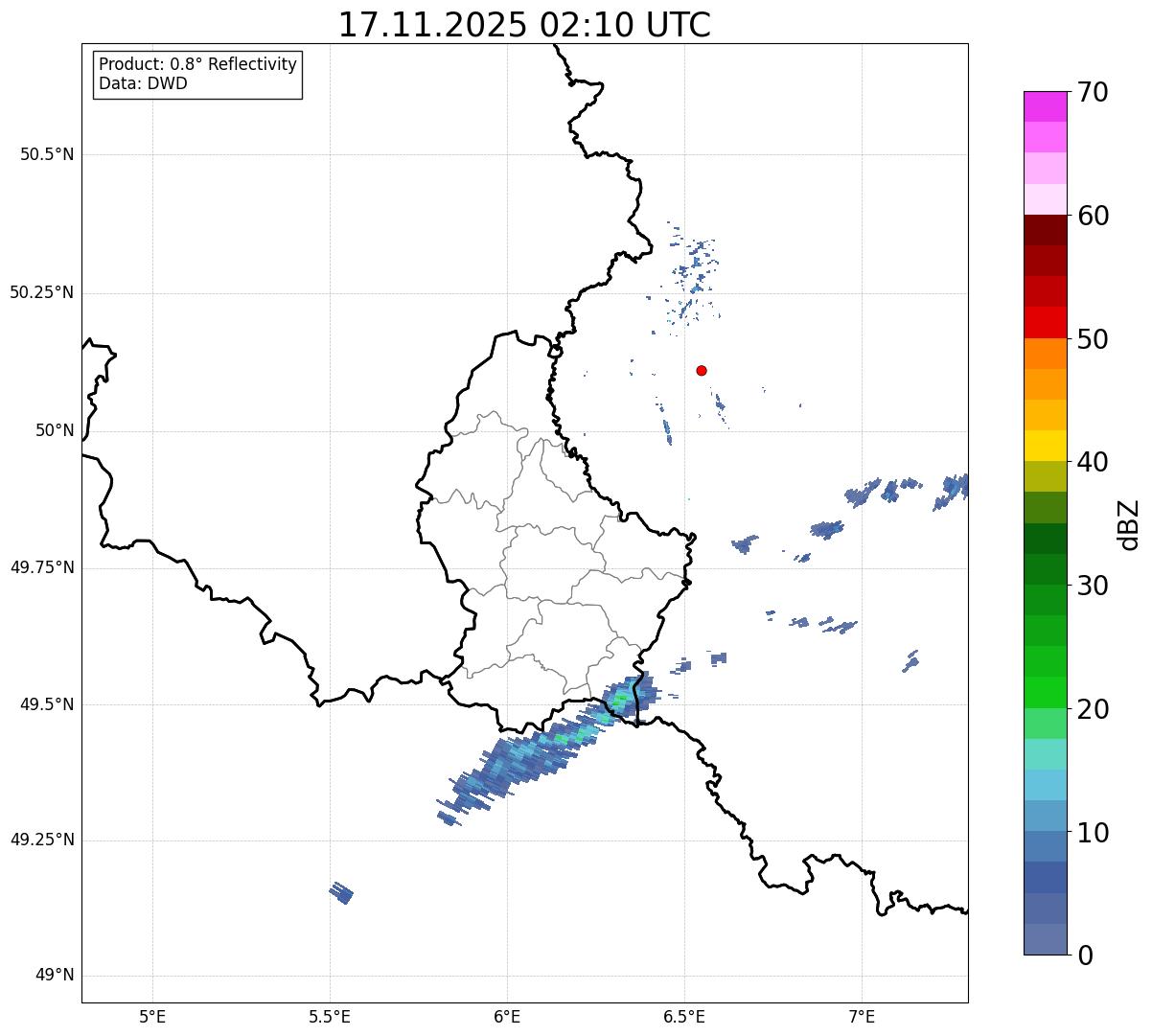Click the title '17.11.2025 02:10 UTC'
This screenshot has height=1036, width=1152.
click(524, 24)
